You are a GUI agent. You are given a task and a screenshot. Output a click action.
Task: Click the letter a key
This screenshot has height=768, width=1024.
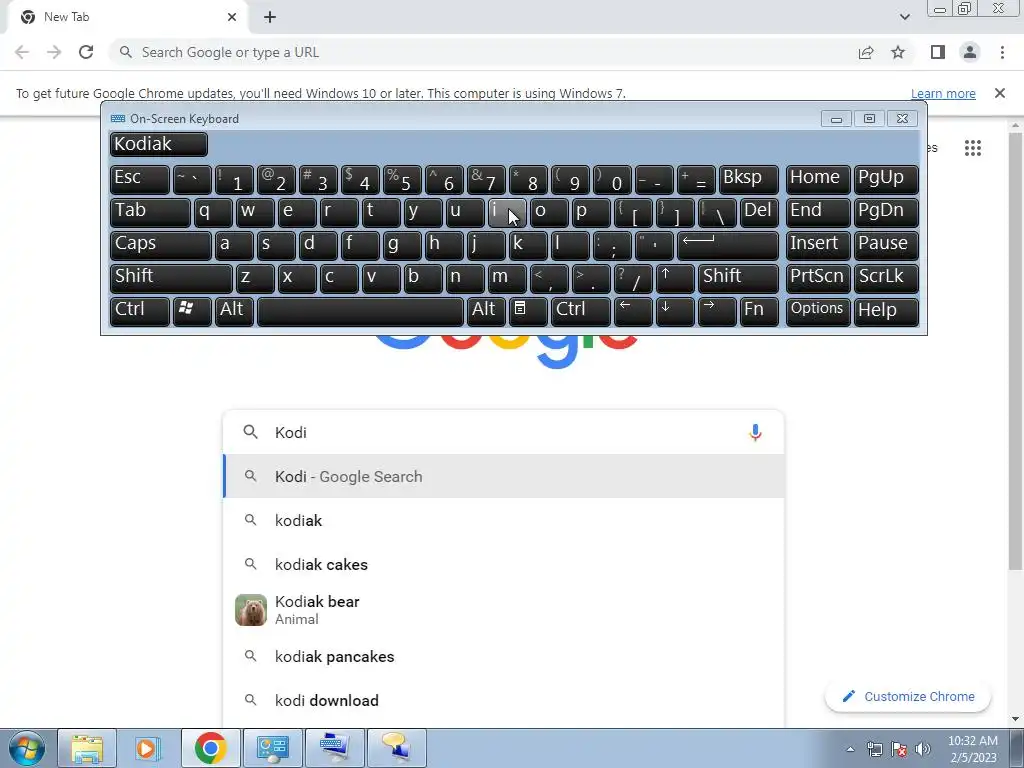click(x=234, y=245)
